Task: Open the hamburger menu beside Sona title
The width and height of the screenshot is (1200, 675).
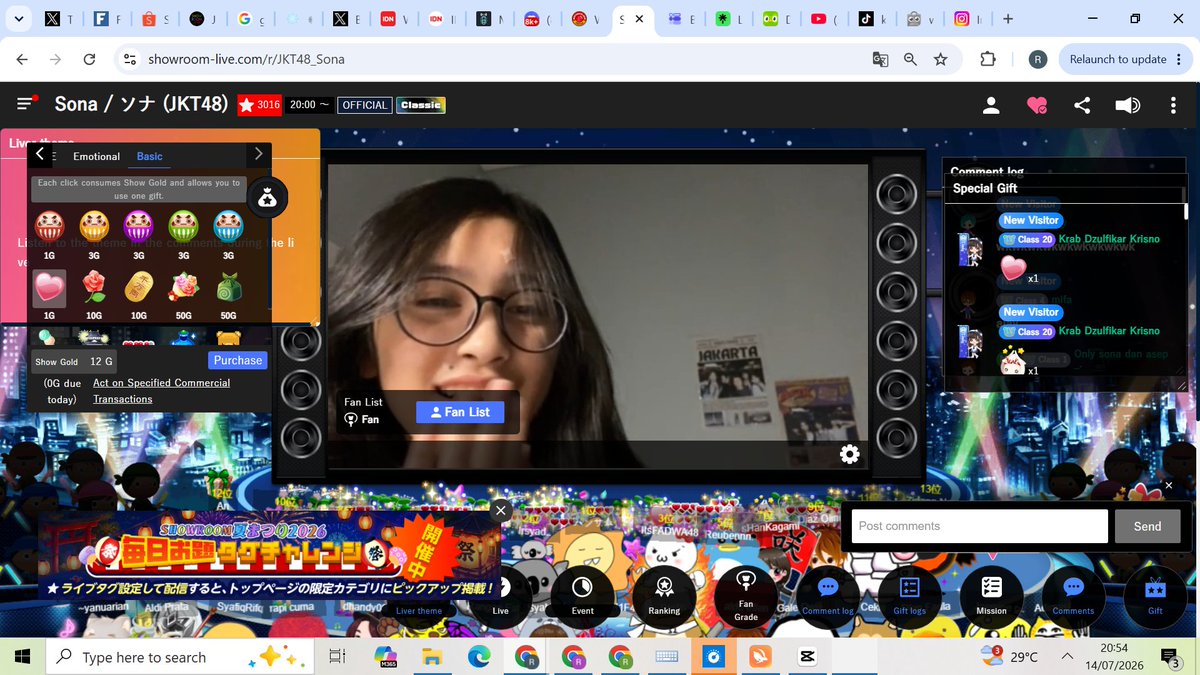Action: point(27,104)
